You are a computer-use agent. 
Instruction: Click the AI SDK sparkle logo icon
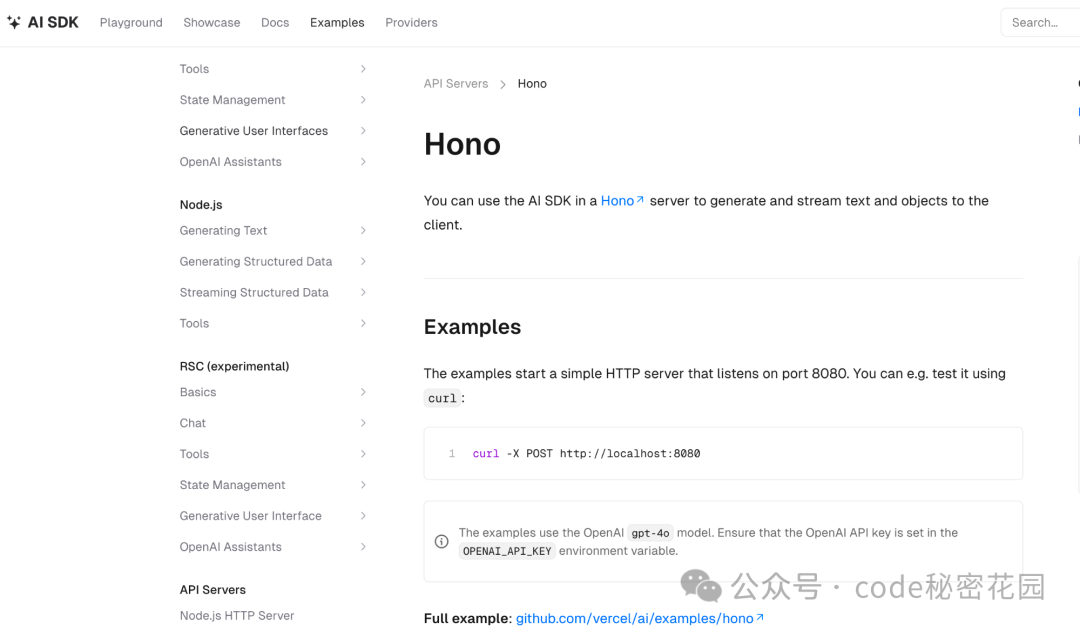pyautogui.click(x=14, y=21)
